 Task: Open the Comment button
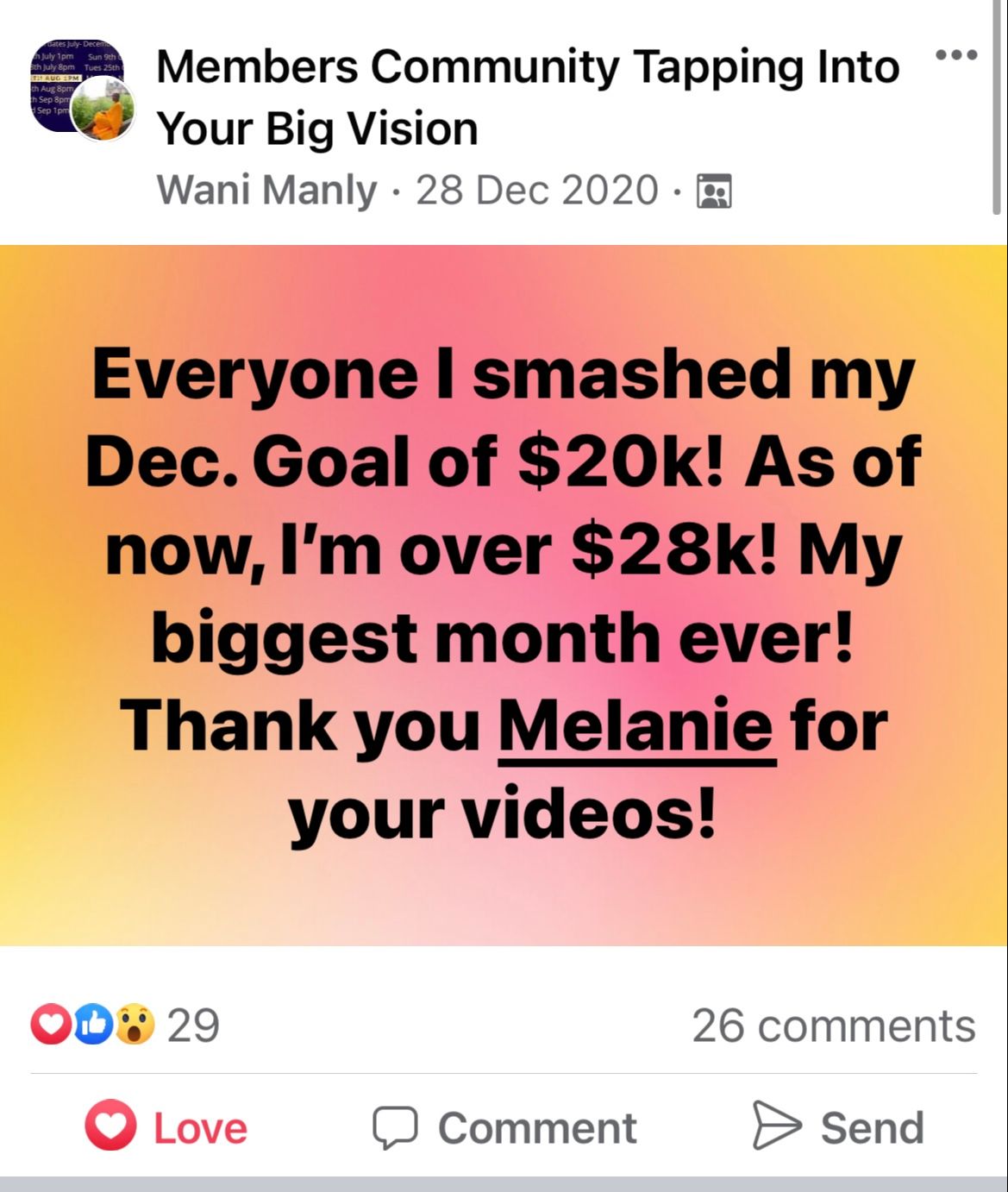[x=504, y=1127]
